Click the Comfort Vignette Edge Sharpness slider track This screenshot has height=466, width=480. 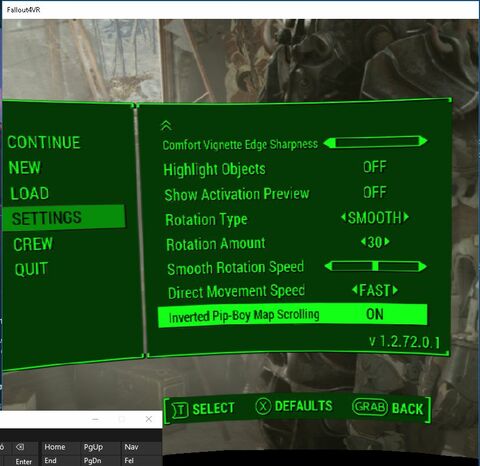pyautogui.click(x=376, y=142)
